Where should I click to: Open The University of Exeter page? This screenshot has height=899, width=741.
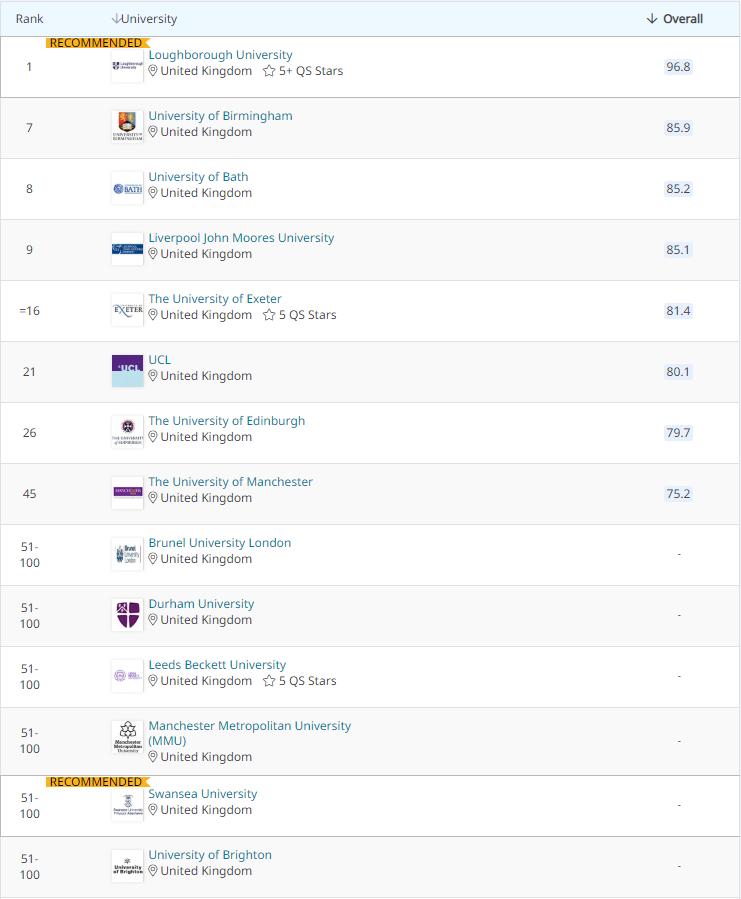(x=215, y=299)
